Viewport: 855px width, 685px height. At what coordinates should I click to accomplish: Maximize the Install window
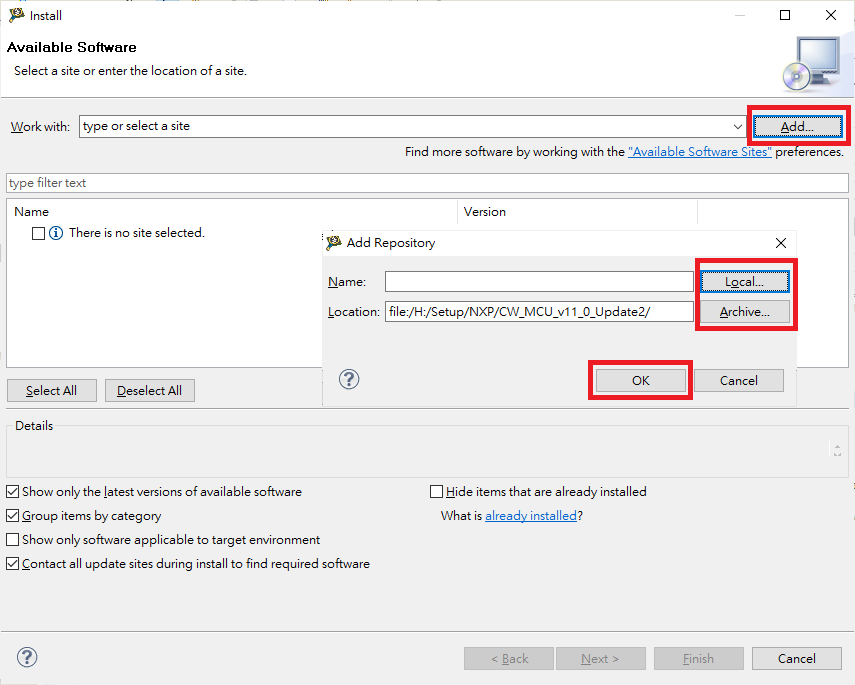[x=785, y=15]
